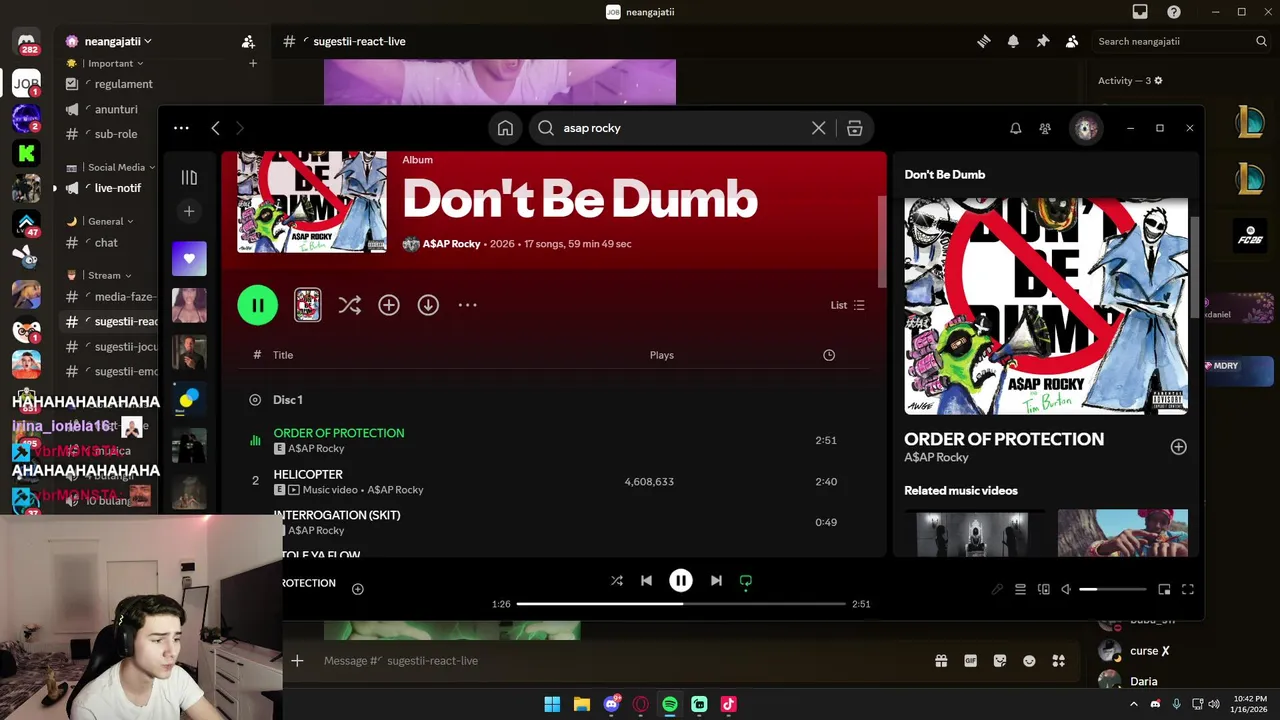Open Discord threads icon

coord(984,41)
